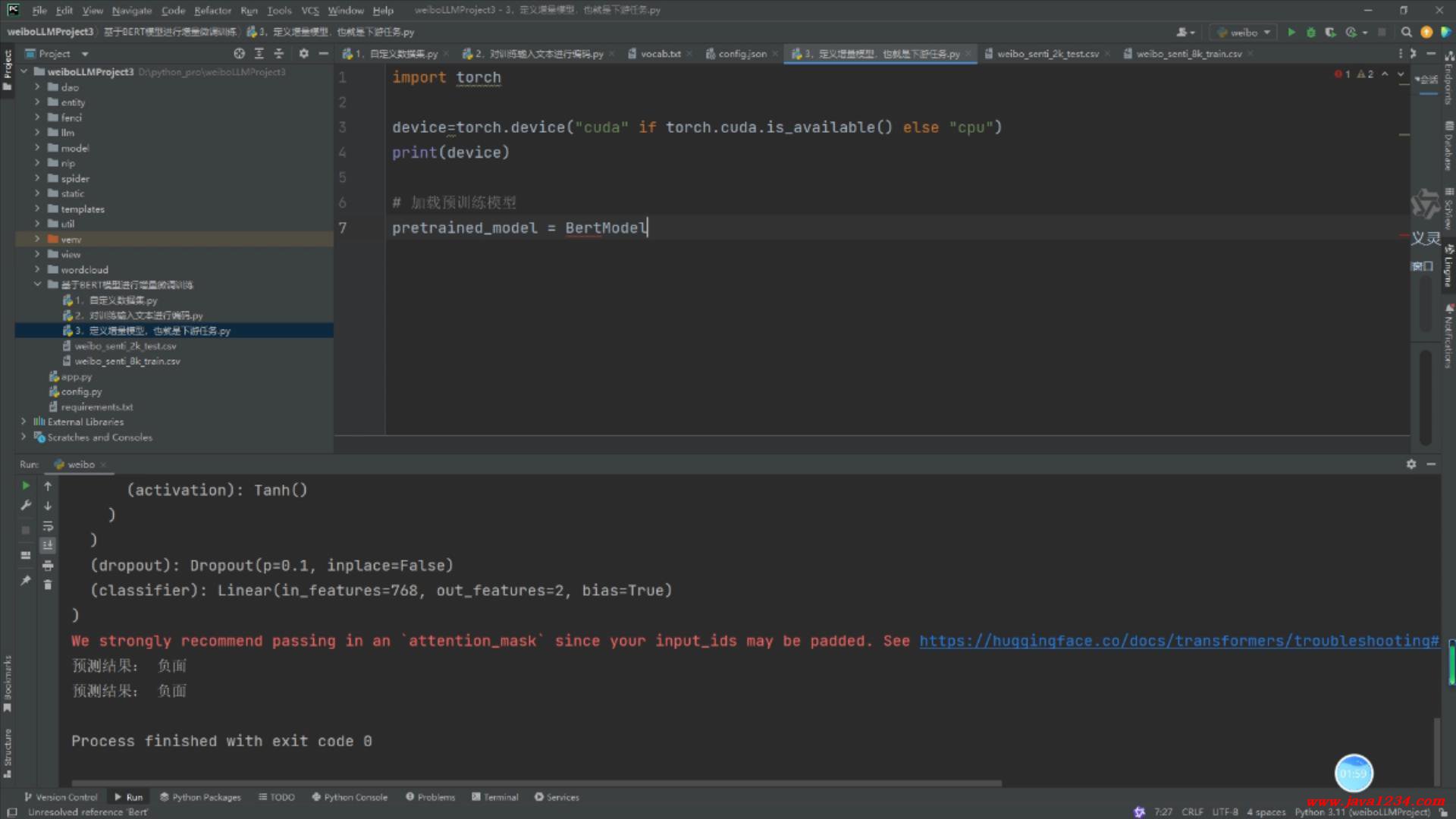Collapse the BERT fine-tuning folder
The image size is (1456, 819).
(36, 284)
